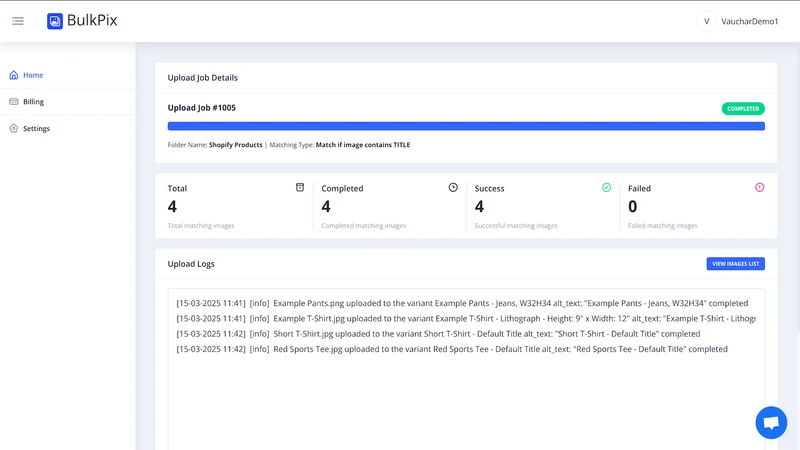Viewport: 800px width, 450px height.
Task: Click View Images List button
Action: (735, 264)
